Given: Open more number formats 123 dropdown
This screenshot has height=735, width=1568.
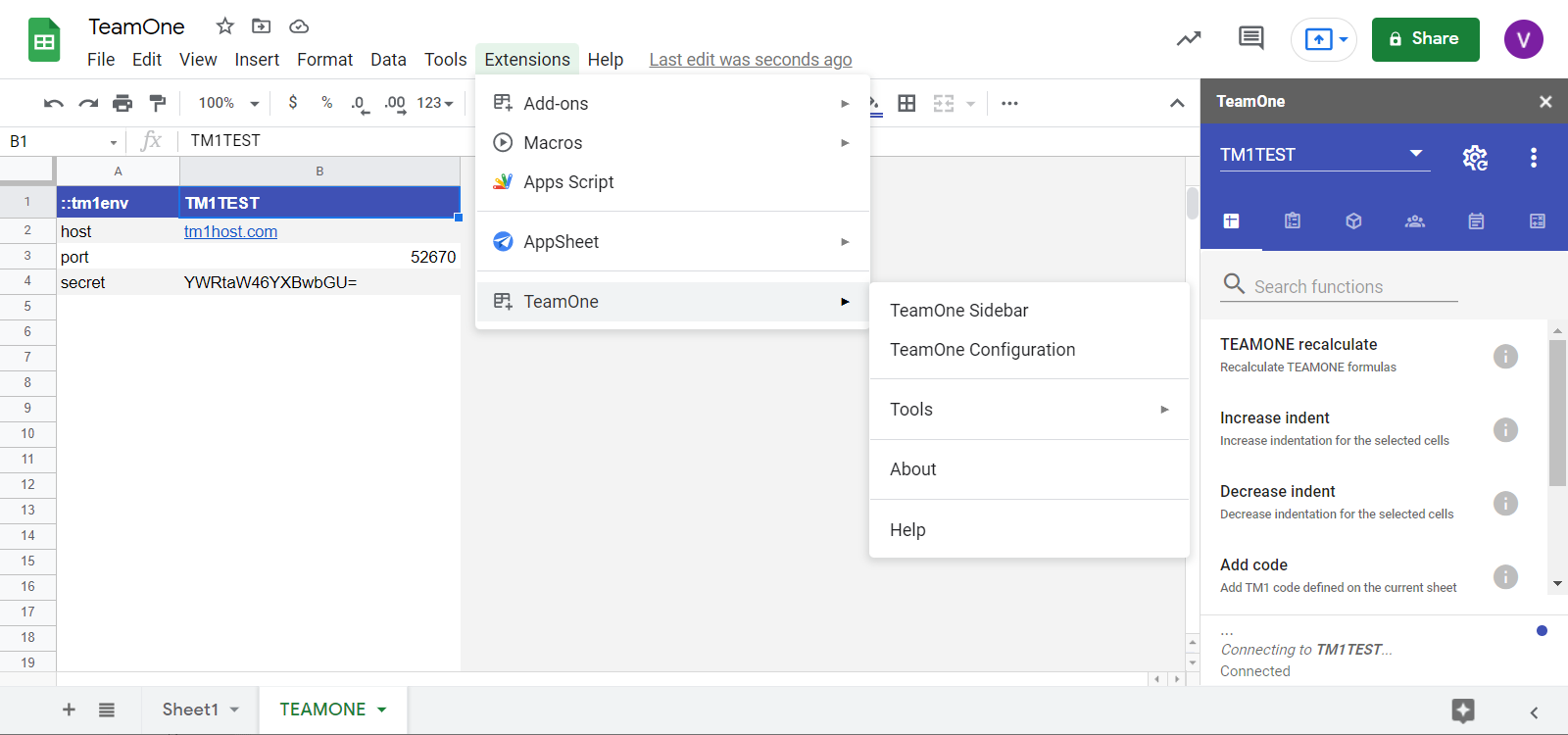Looking at the screenshot, I should pyautogui.click(x=435, y=103).
